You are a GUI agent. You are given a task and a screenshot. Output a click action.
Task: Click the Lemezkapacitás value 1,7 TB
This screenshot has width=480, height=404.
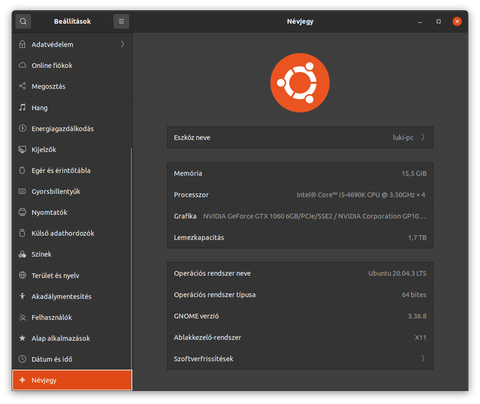pyautogui.click(x=417, y=237)
